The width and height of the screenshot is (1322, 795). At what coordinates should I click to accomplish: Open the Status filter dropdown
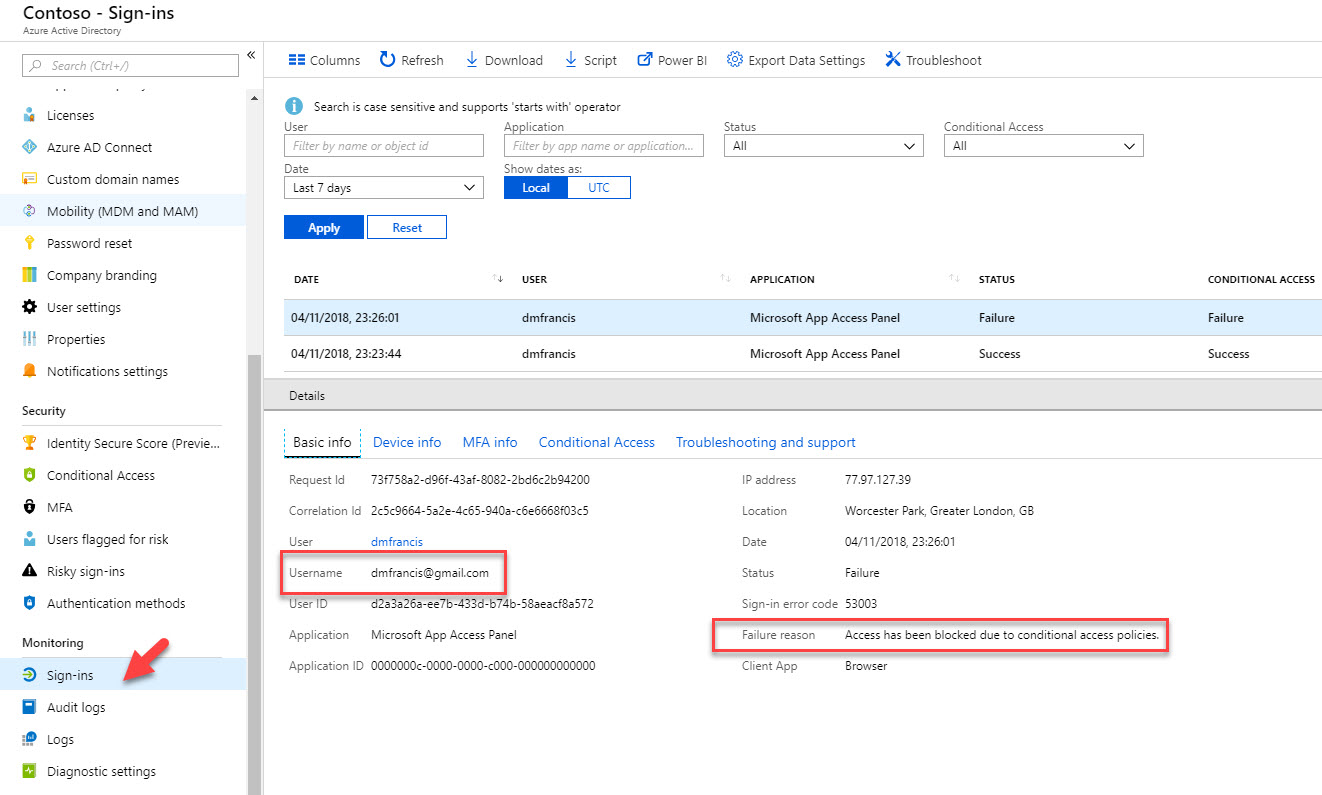[823, 146]
